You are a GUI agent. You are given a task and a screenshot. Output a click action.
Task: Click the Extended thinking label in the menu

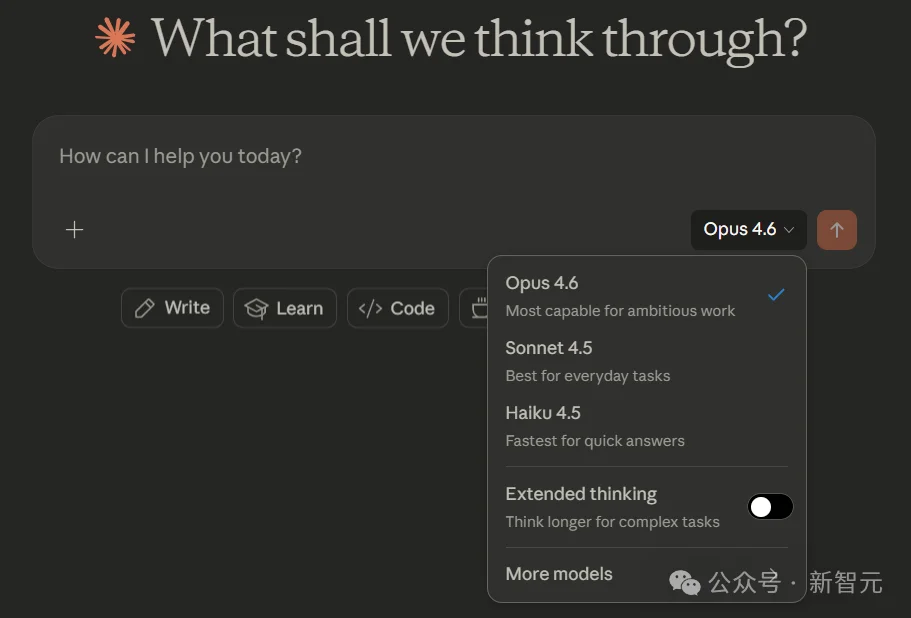[x=581, y=494]
